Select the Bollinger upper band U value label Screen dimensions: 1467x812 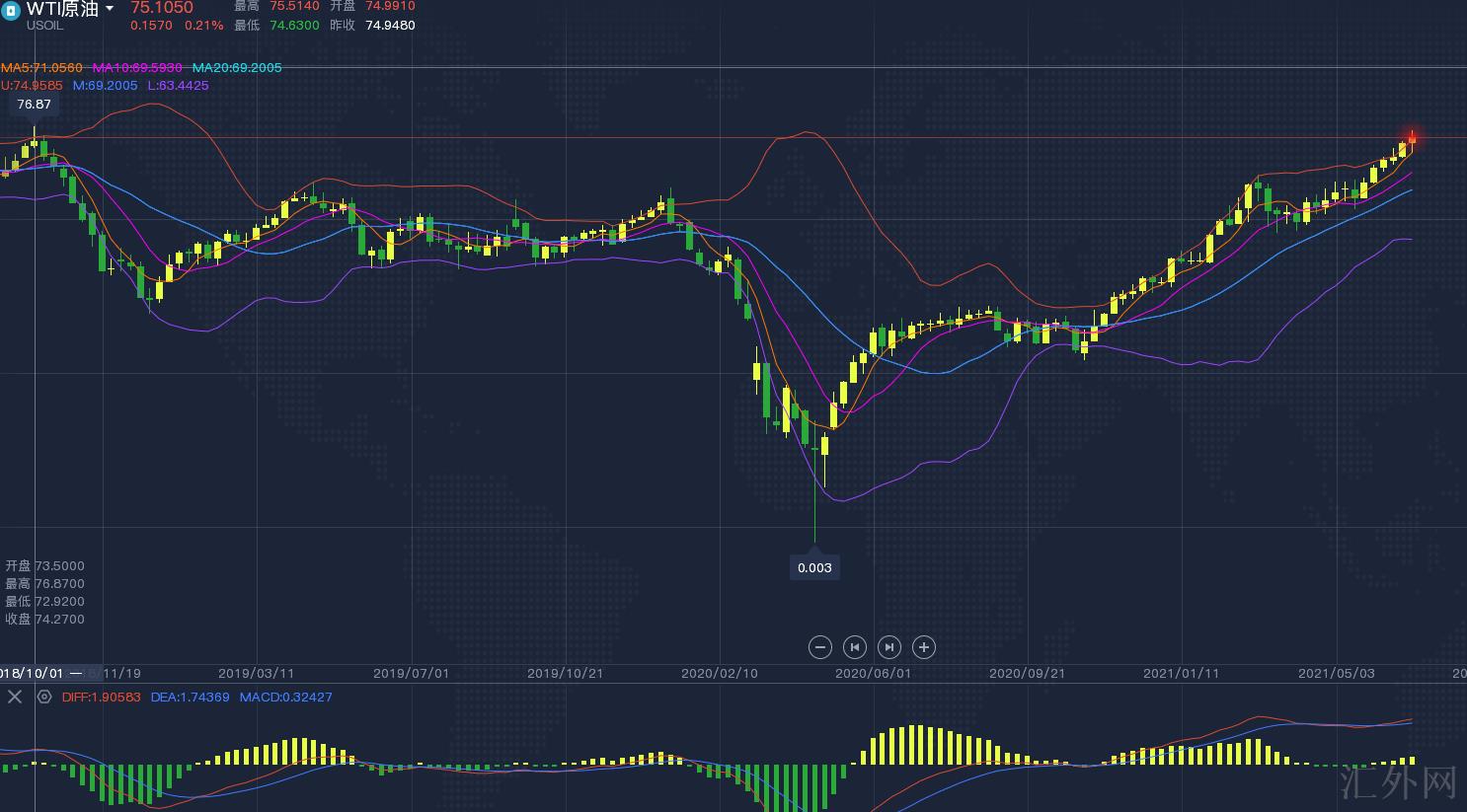coord(32,86)
